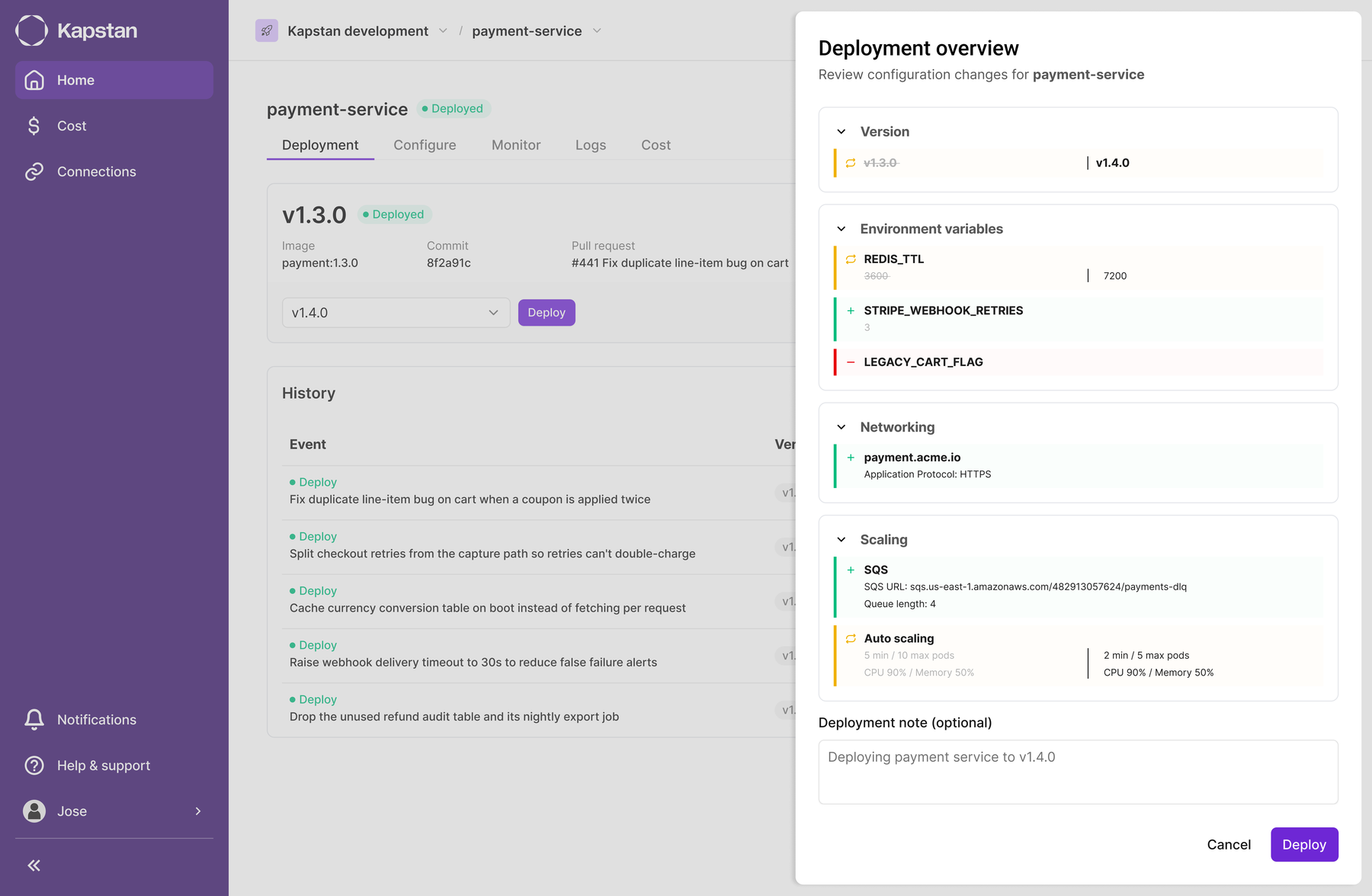Collapse the Version section
Image resolution: width=1372 pixels, height=896 pixels.
(x=841, y=132)
